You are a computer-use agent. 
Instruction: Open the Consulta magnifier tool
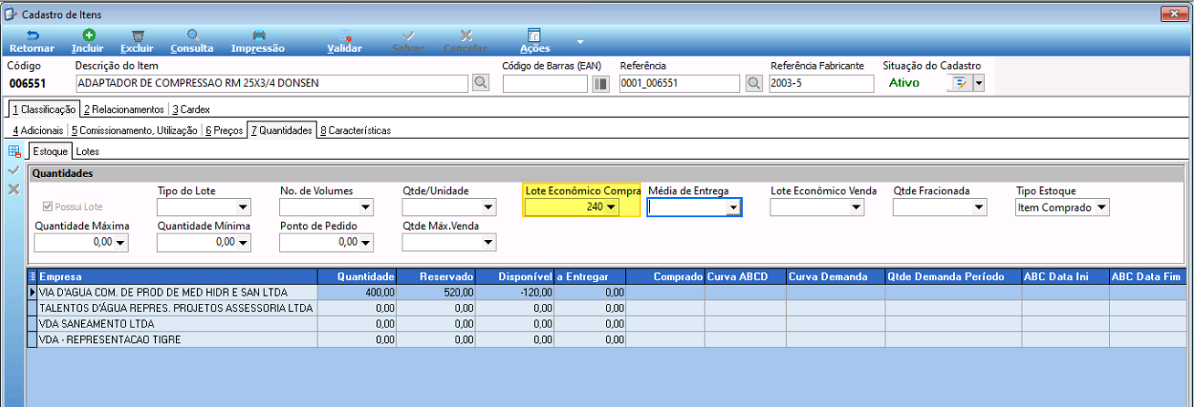click(x=193, y=35)
